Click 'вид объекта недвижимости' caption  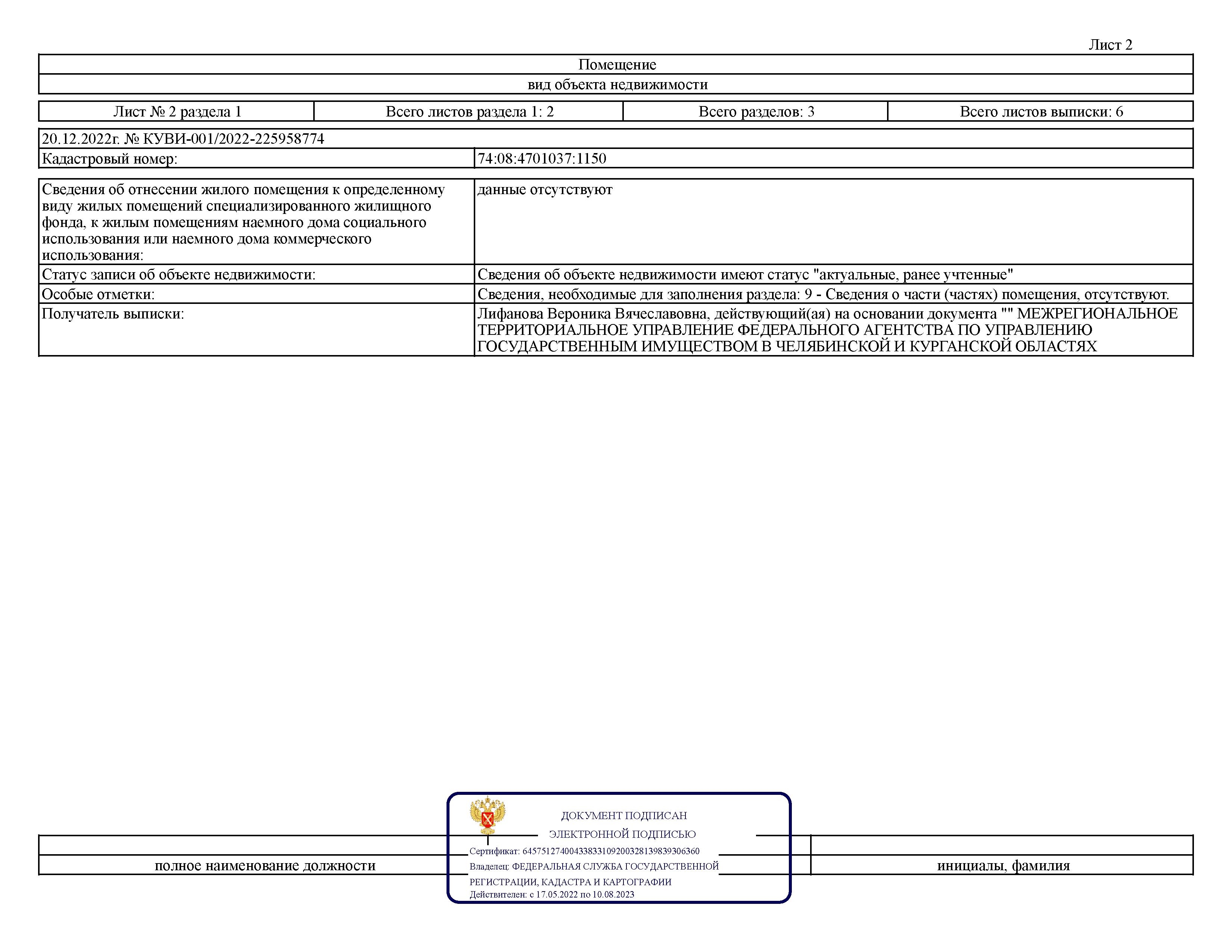coord(617,84)
